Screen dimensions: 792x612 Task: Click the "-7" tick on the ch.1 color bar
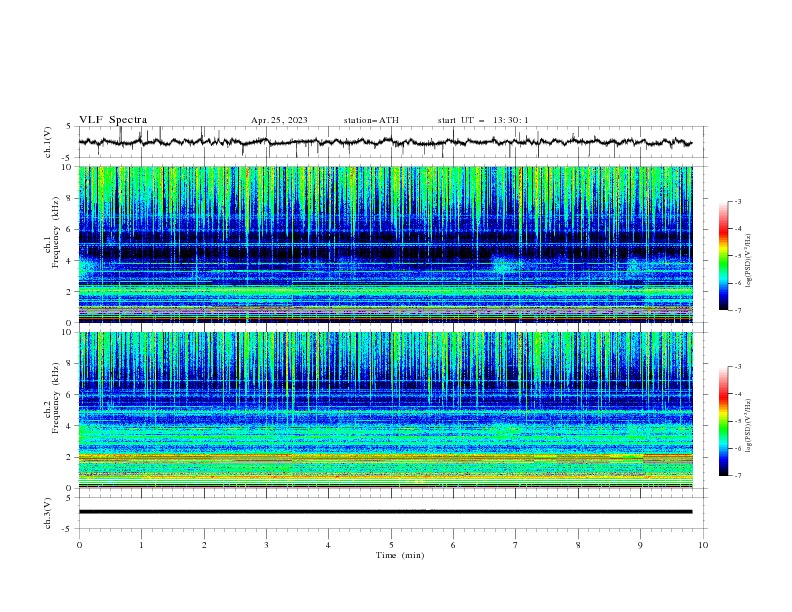pyautogui.click(x=737, y=311)
